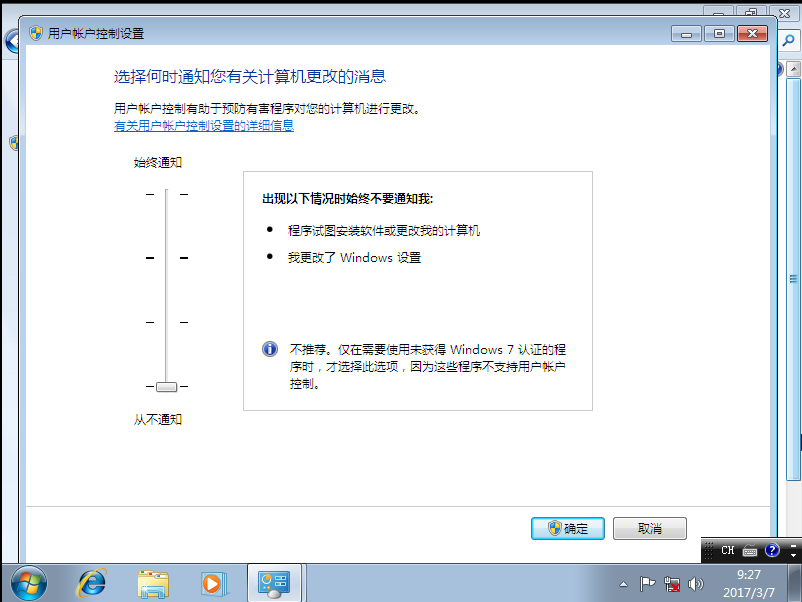Open language bar options small arrow

[793, 555]
